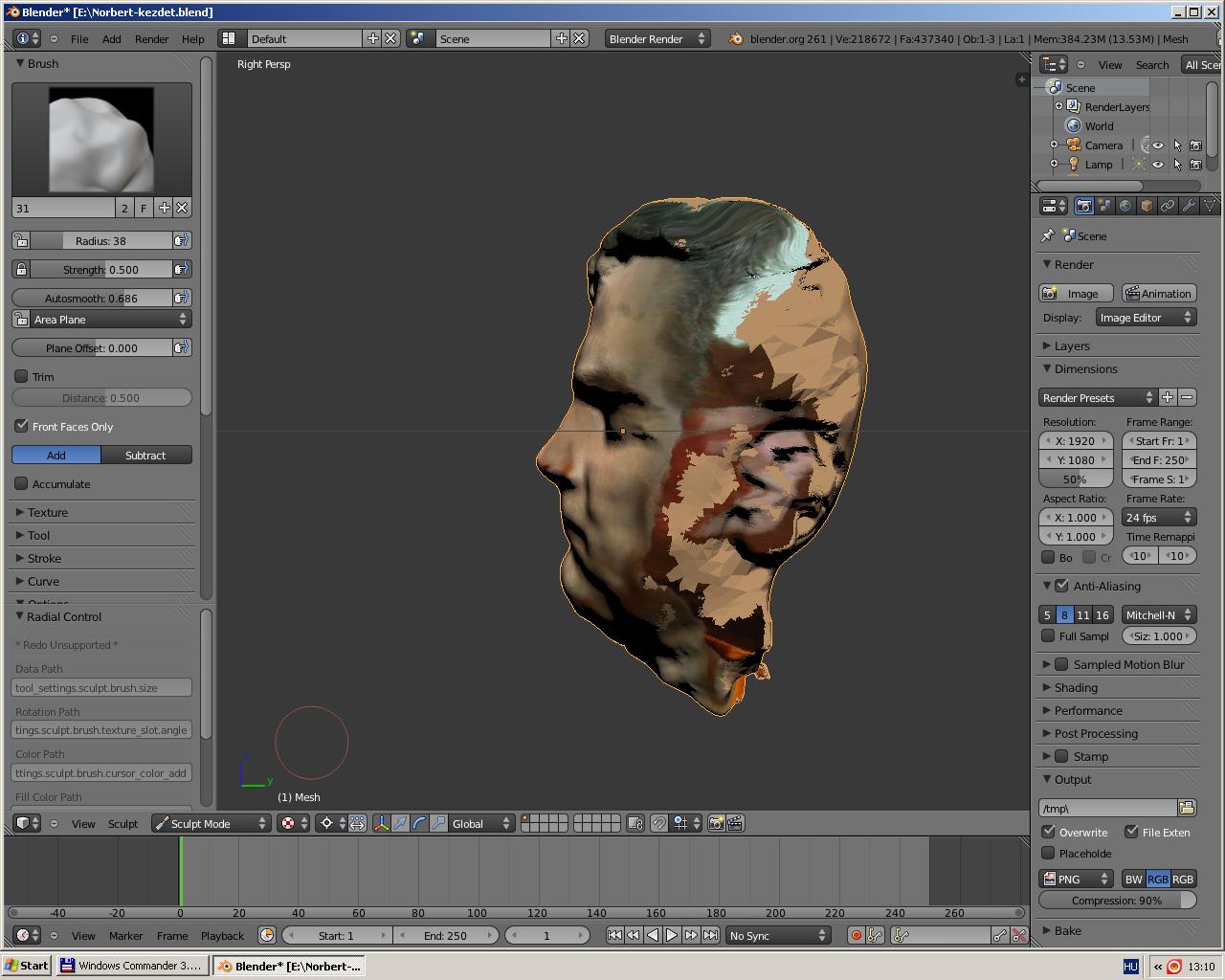This screenshot has width=1225, height=980.
Task: Open the World properties tab
Action: tap(1125, 206)
